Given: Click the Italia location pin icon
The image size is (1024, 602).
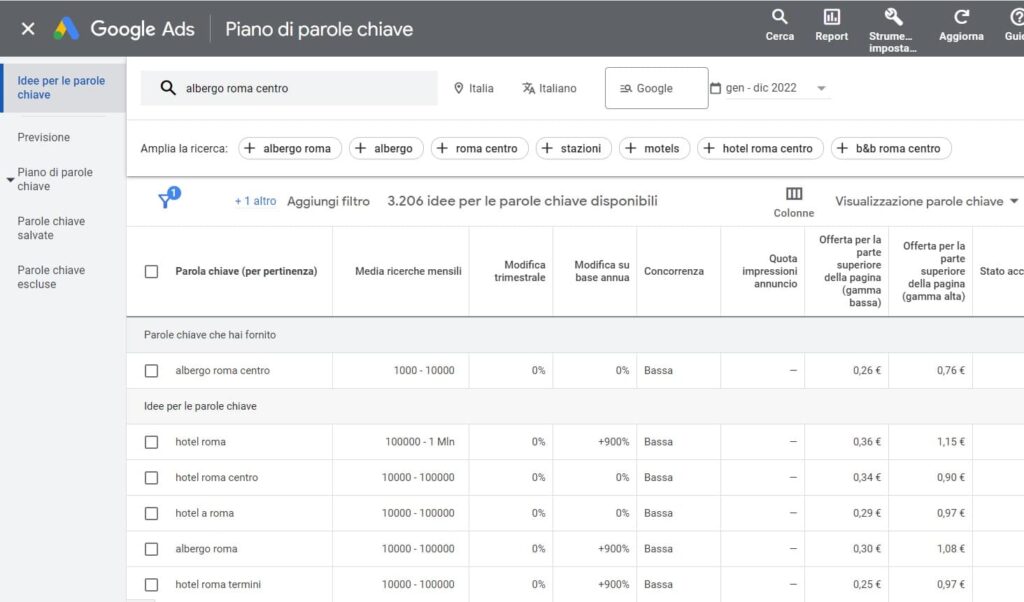Looking at the screenshot, I should tap(458, 88).
